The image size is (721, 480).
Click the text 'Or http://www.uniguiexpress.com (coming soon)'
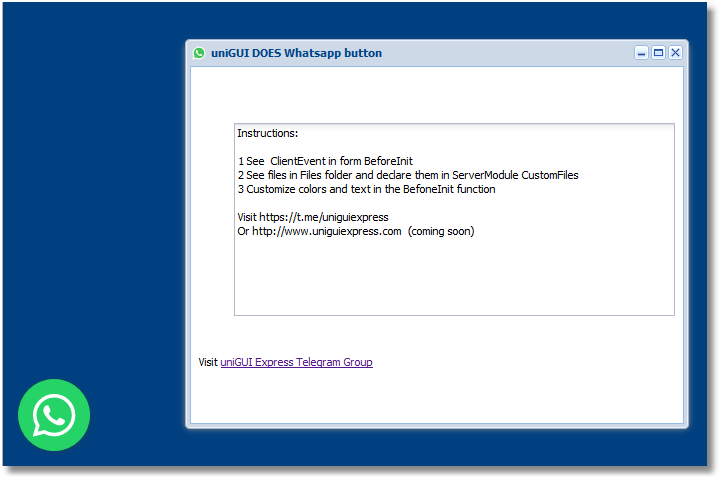(x=356, y=231)
